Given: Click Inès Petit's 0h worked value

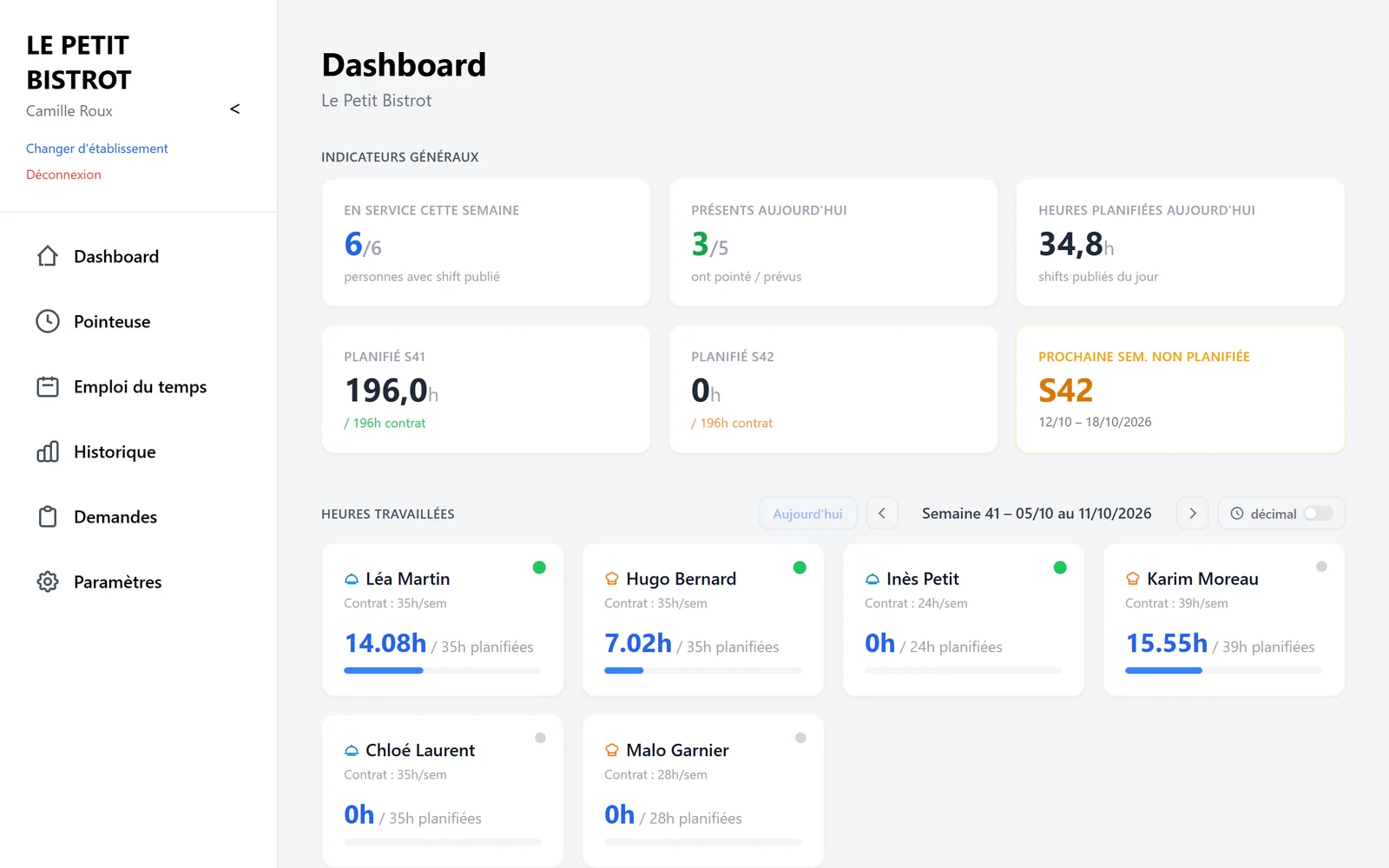Looking at the screenshot, I should 879,643.
